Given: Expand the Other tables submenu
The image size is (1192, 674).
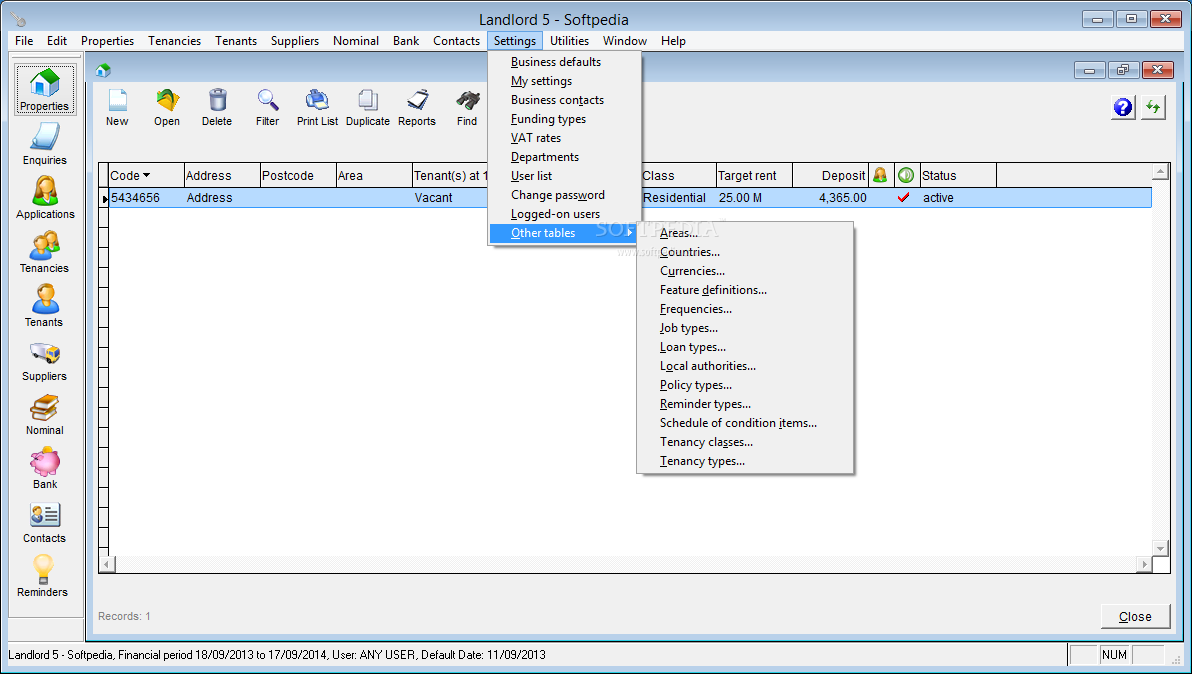Looking at the screenshot, I should 563,233.
